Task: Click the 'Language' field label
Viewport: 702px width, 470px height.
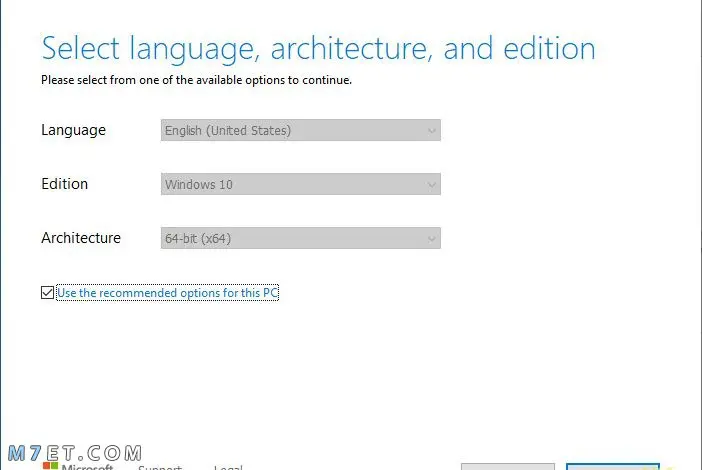Action: pos(73,130)
